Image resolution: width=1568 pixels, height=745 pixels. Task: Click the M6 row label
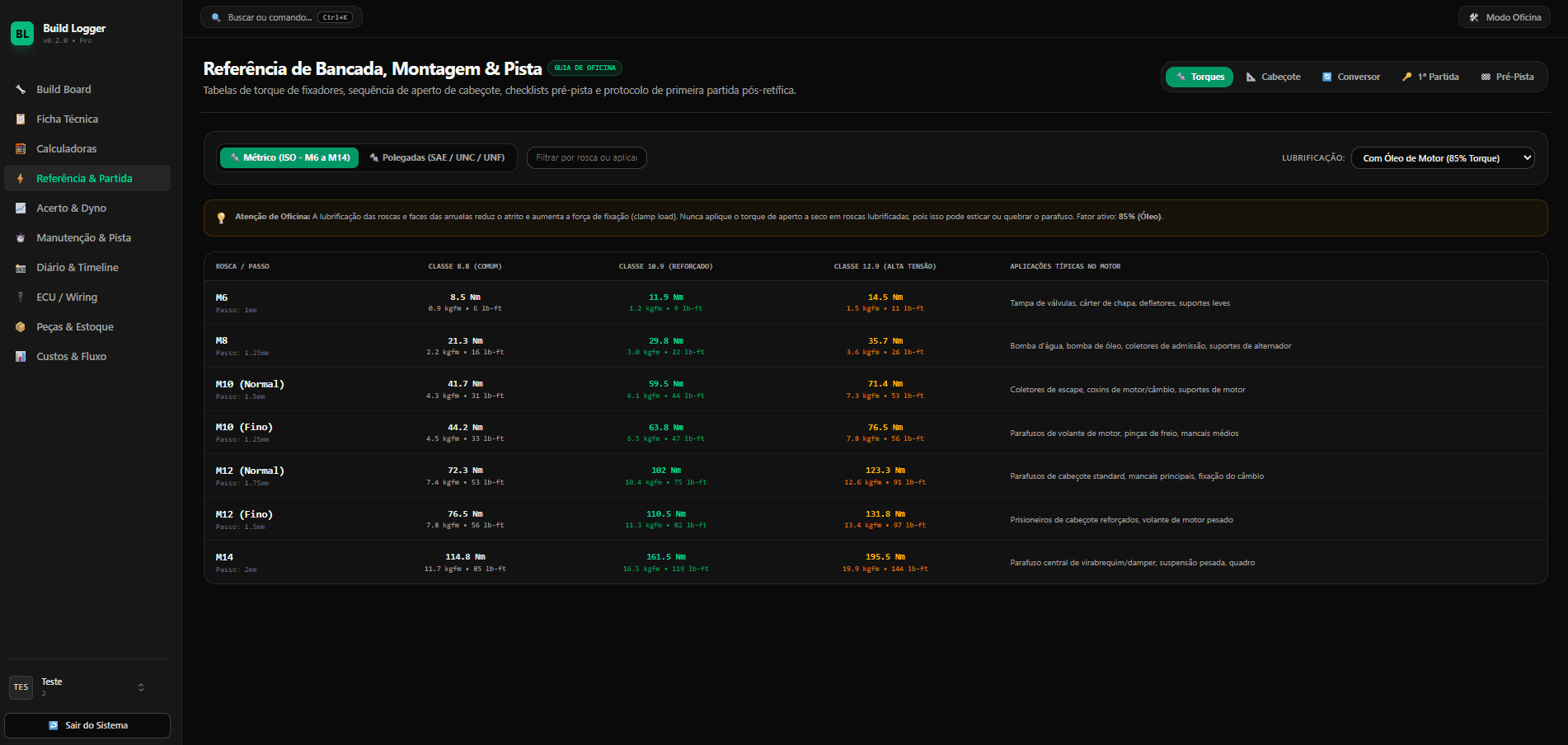tap(222, 298)
